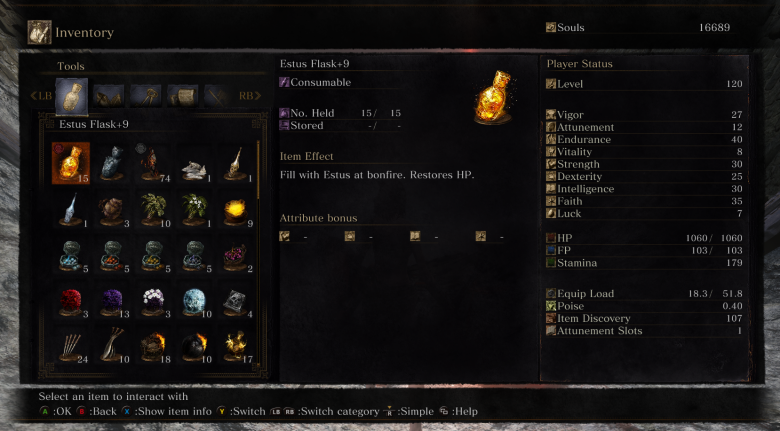The height and width of the screenshot is (431, 780).
Task: Choose the Black Firebomb item
Action: [194, 345]
